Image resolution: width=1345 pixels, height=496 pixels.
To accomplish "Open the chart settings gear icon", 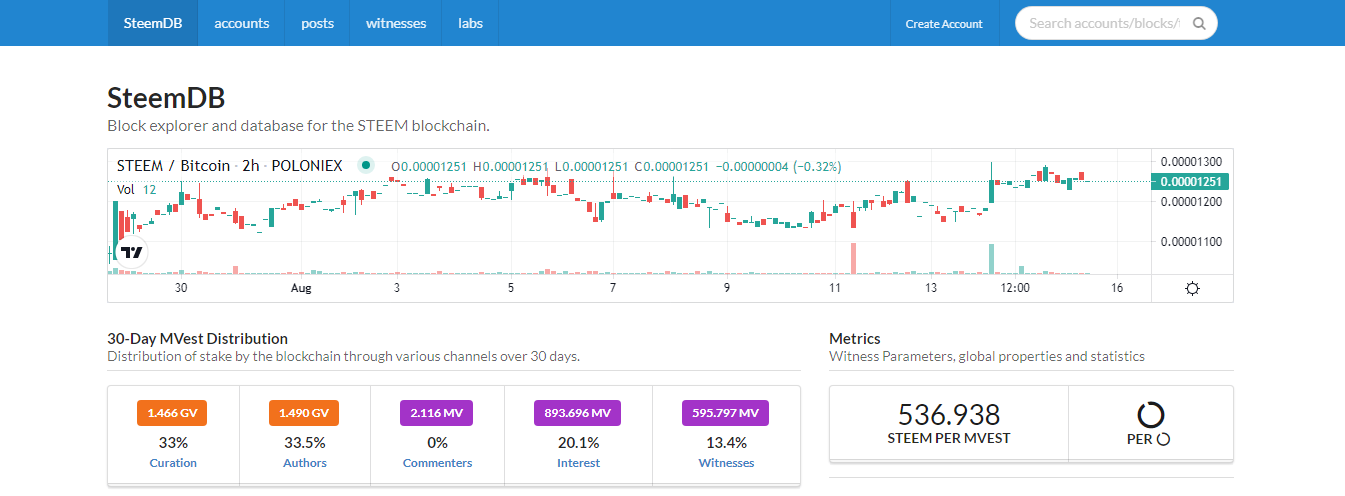I will [x=1192, y=289].
